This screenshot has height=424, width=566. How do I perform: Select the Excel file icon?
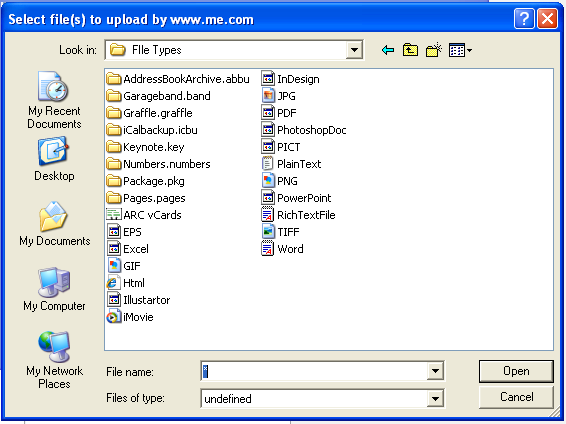(x=114, y=249)
